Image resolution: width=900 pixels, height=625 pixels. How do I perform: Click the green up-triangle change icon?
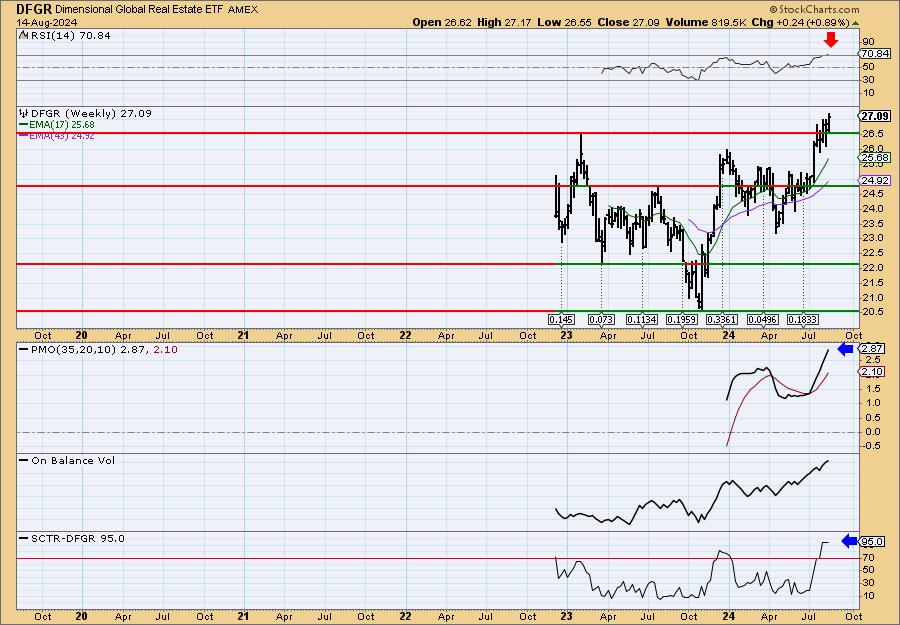(x=855, y=23)
